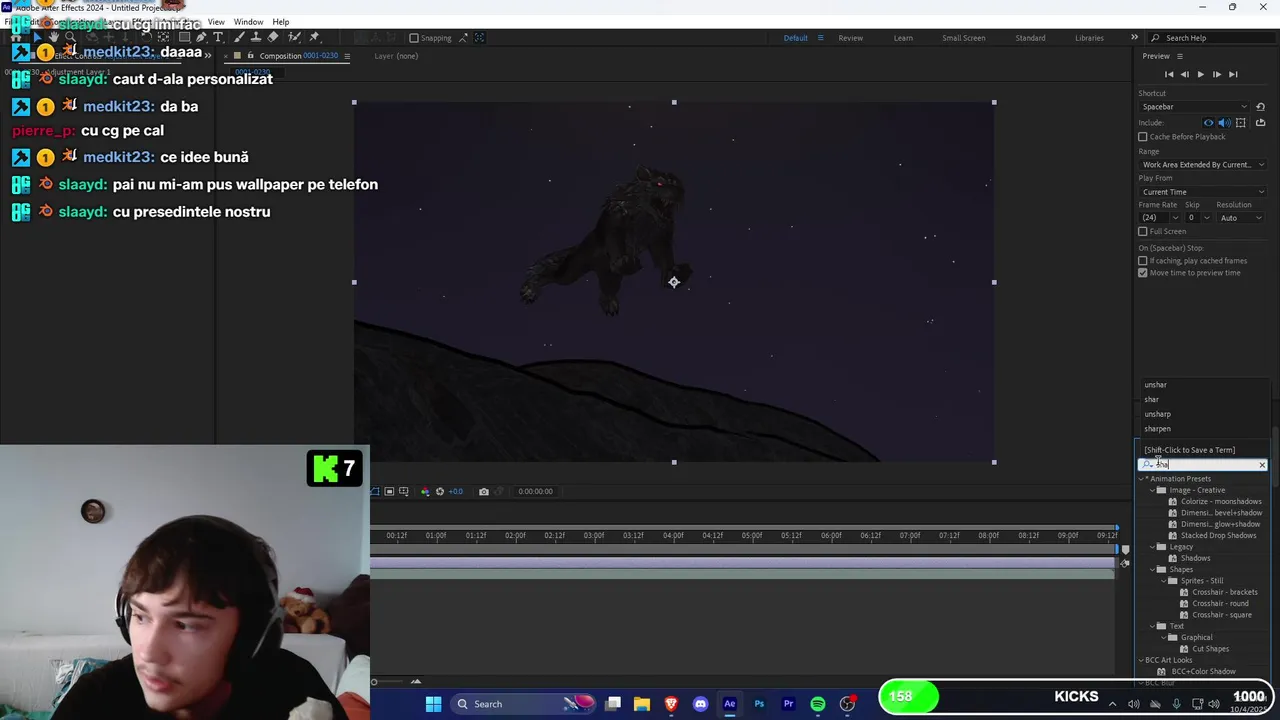Open Photoshop from the taskbar
The width and height of the screenshot is (1280, 720).
pos(759,704)
